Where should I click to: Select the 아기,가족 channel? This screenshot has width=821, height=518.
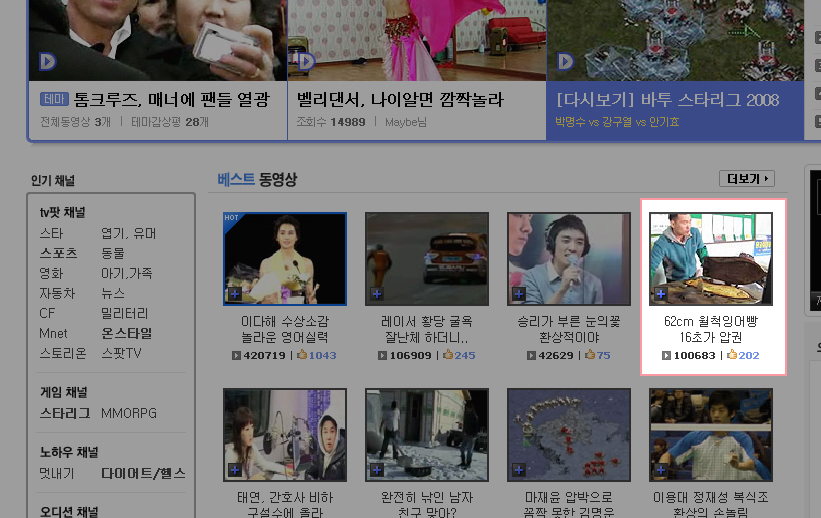[x=127, y=273]
